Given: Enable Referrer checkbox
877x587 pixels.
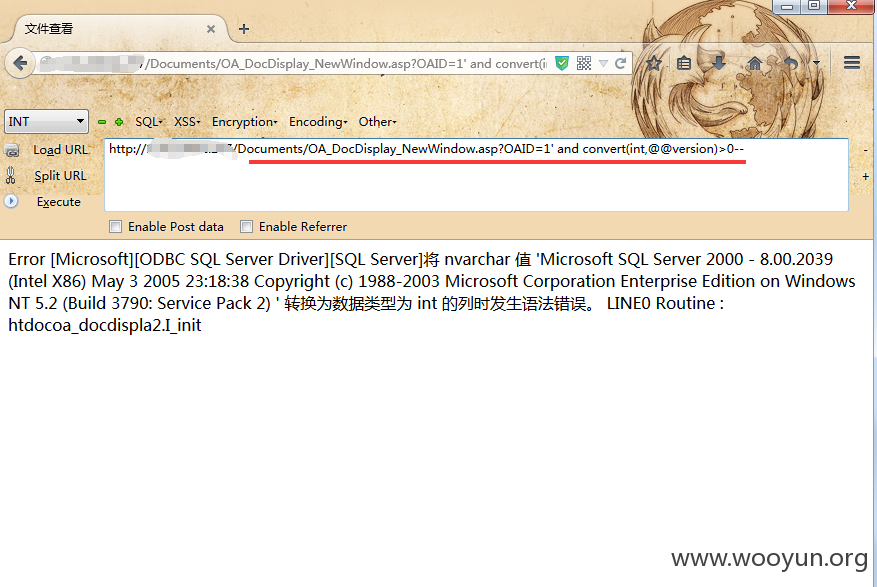Looking at the screenshot, I should coord(246,226).
